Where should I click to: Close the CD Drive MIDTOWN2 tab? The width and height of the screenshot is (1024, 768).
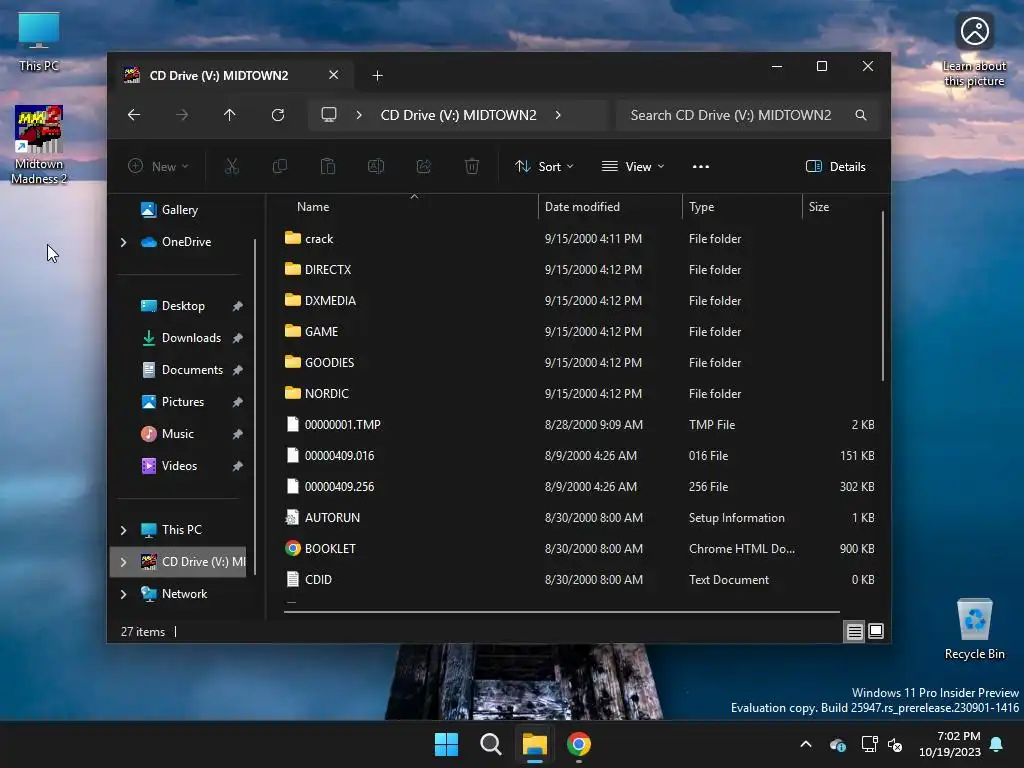click(334, 75)
